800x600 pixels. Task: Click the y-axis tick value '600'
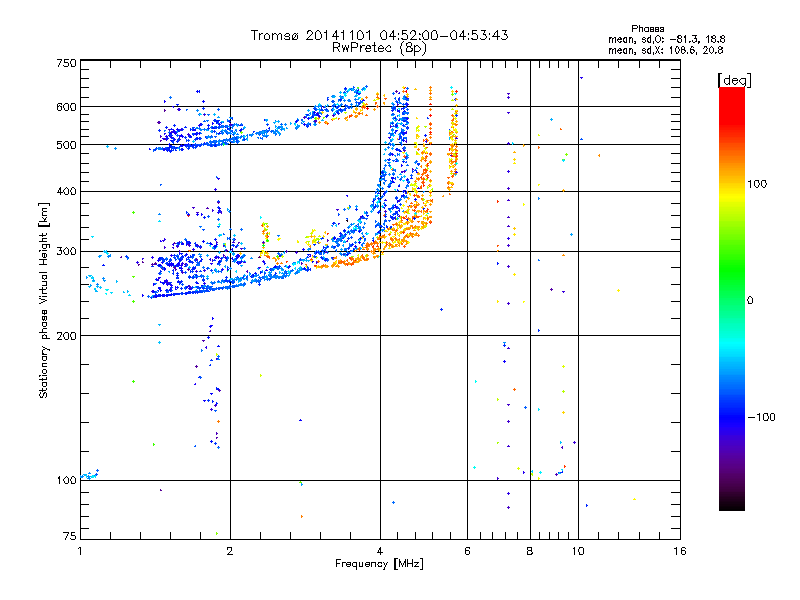pos(67,107)
